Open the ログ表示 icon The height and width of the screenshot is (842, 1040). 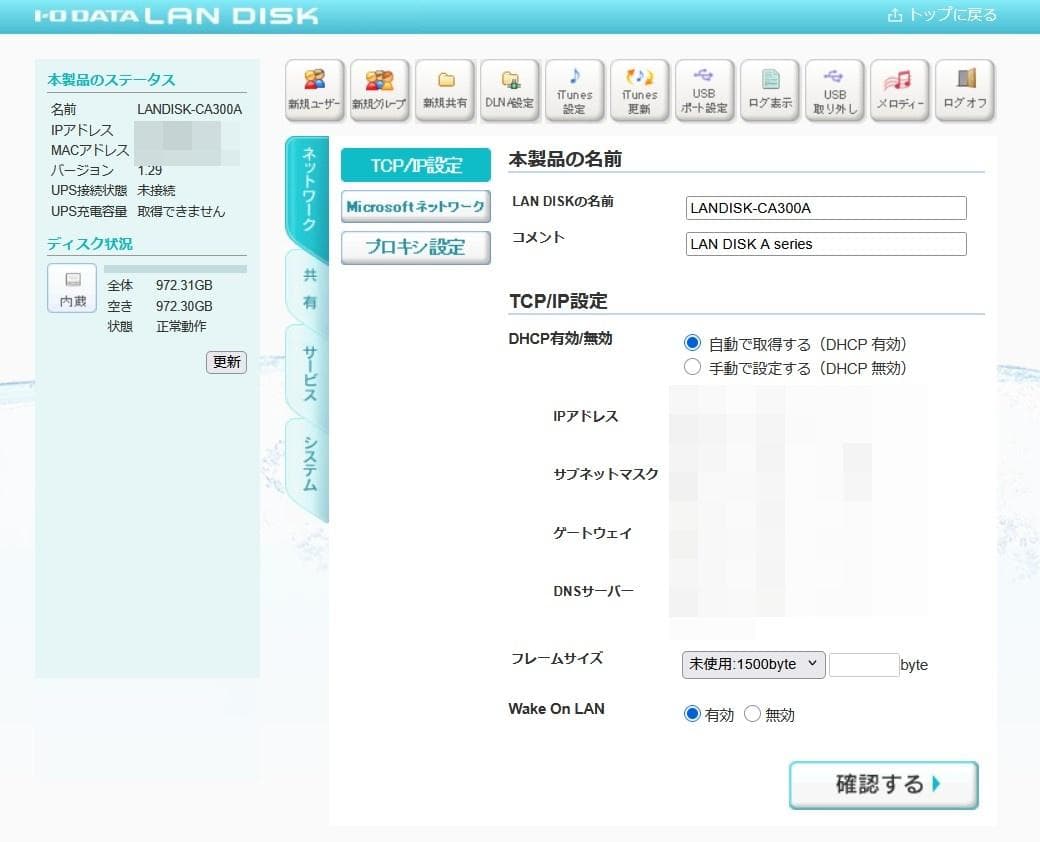769,90
